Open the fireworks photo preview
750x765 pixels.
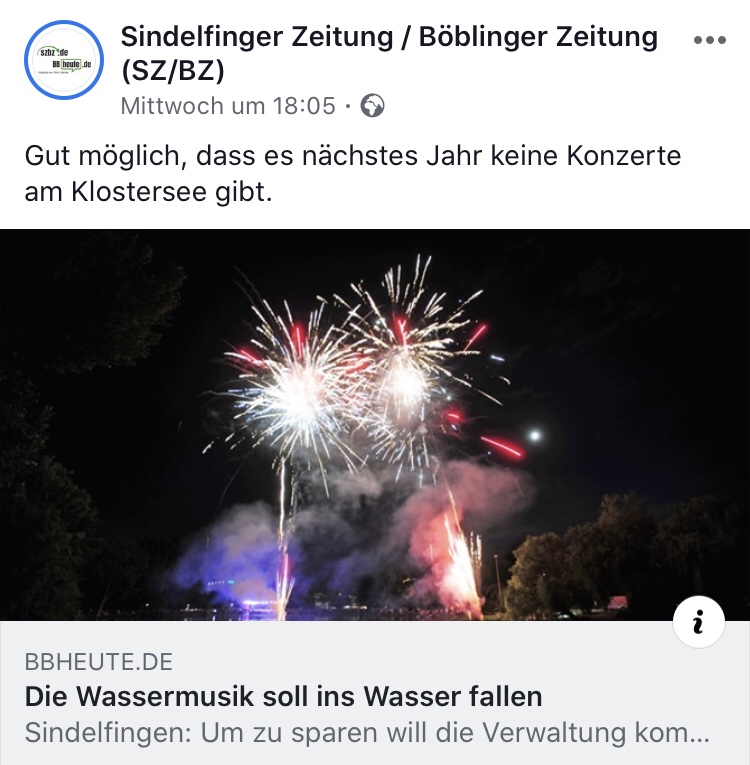click(x=375, y=424)
